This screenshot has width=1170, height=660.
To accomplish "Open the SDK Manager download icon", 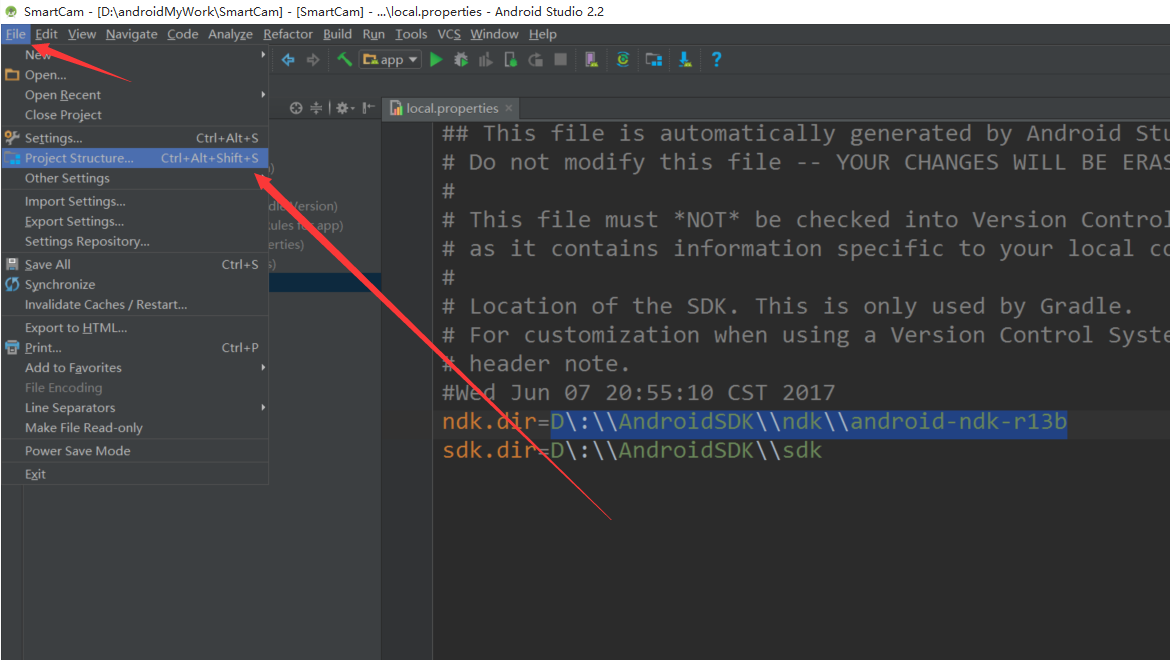I will pyautogui.click(x=685, y=60).
